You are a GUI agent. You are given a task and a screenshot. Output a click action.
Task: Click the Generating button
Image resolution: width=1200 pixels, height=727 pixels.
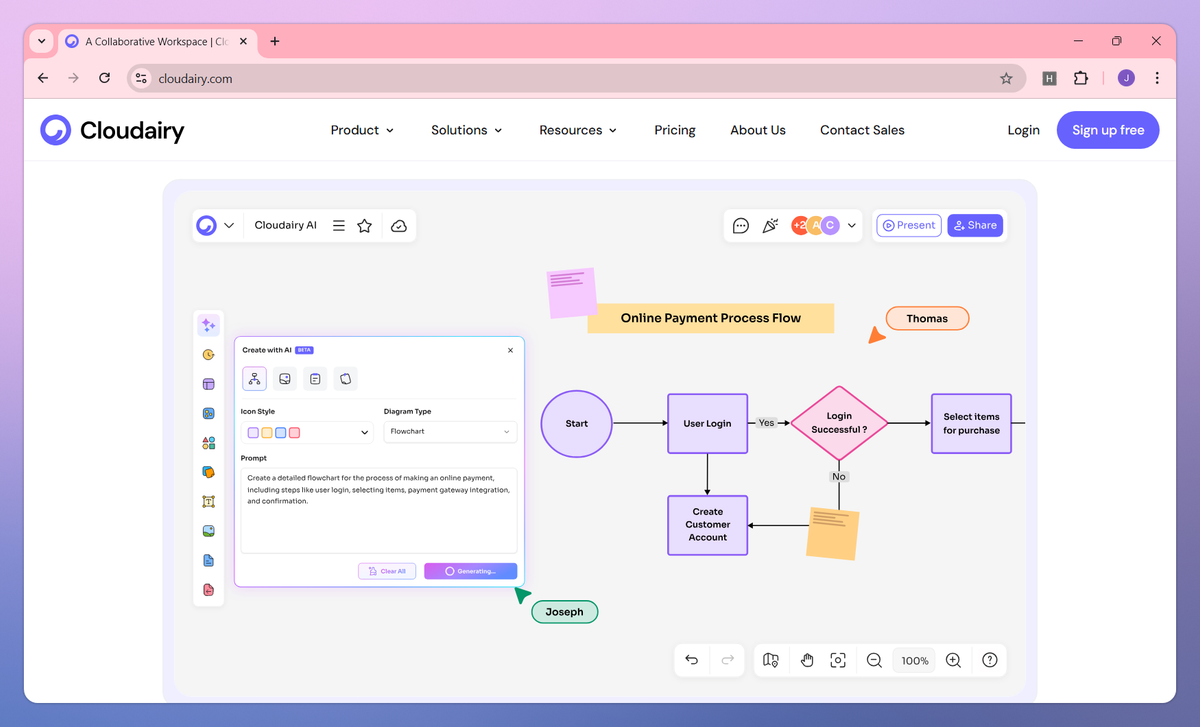click(470, 571)
